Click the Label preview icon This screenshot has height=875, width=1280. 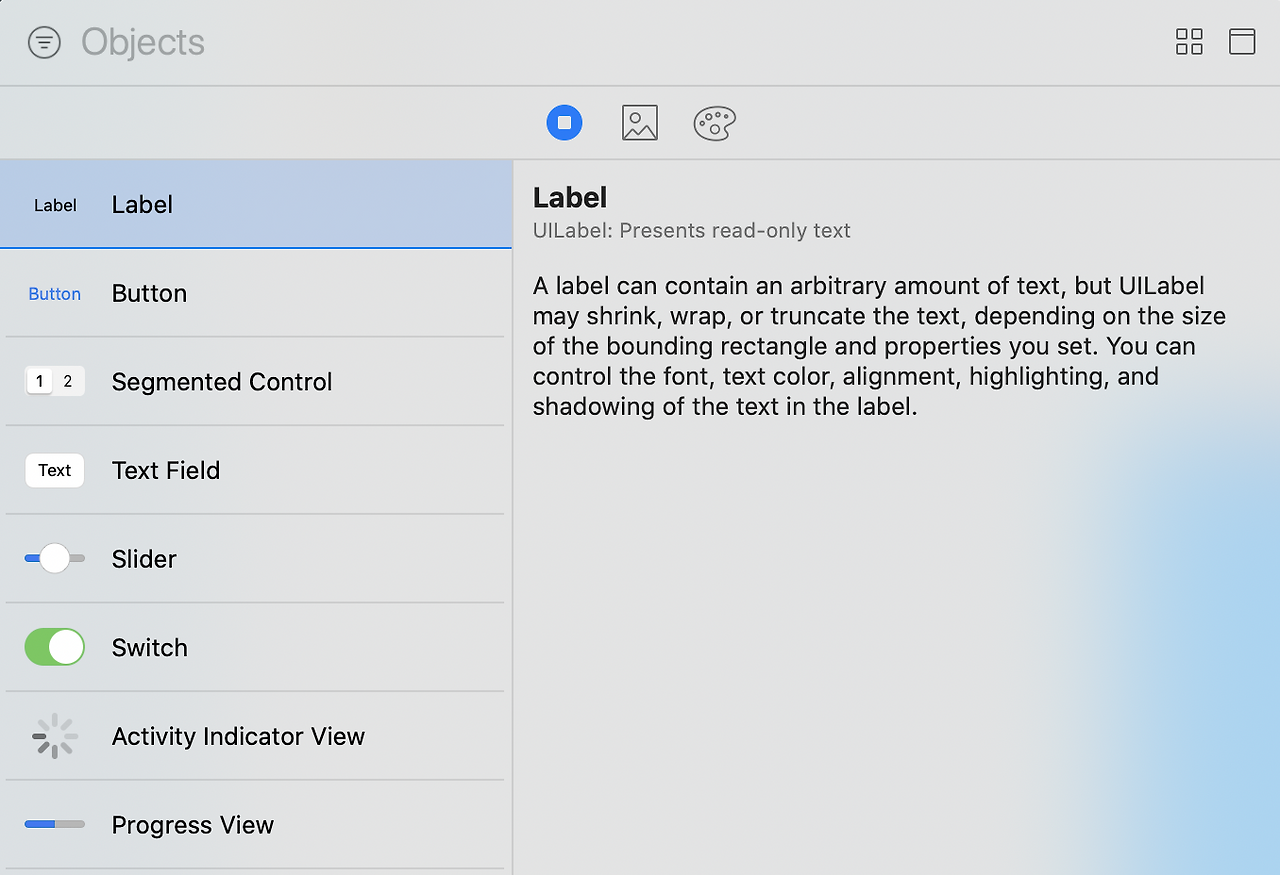coord(55,205)
